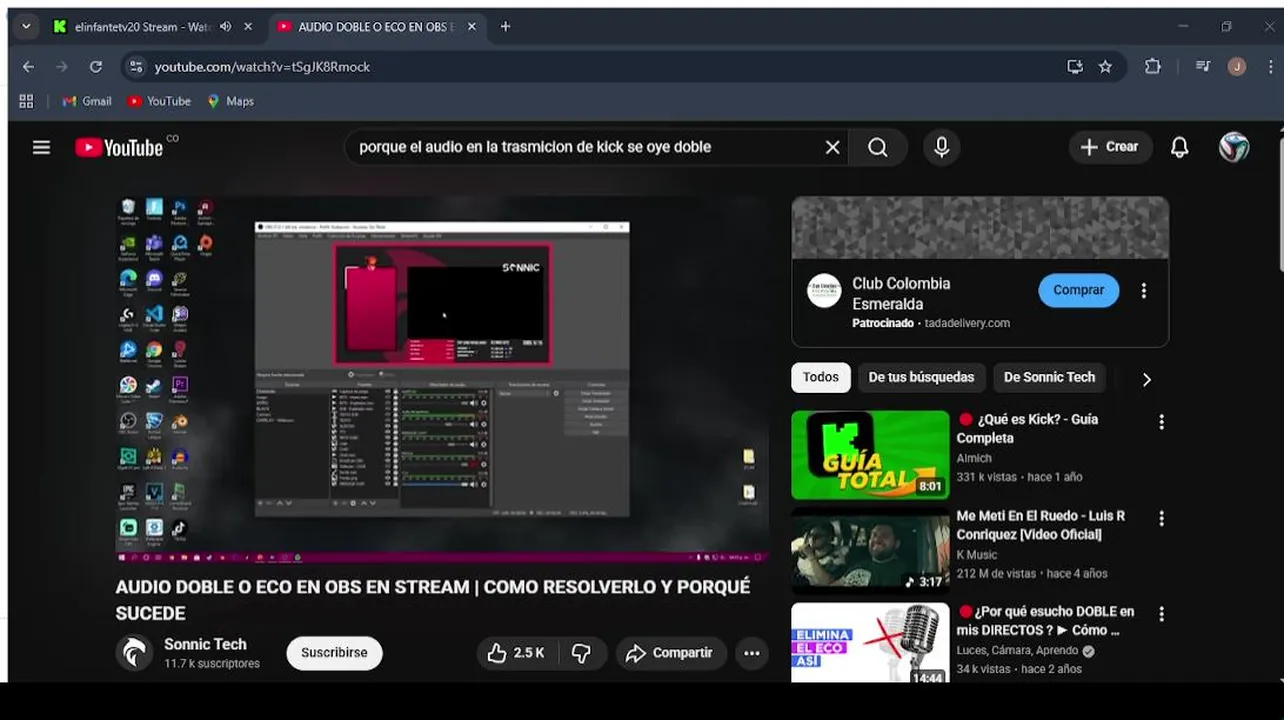This screenshot has height=720, width=1284.
Task: Go forward in browser history
Action: [62, 67]
